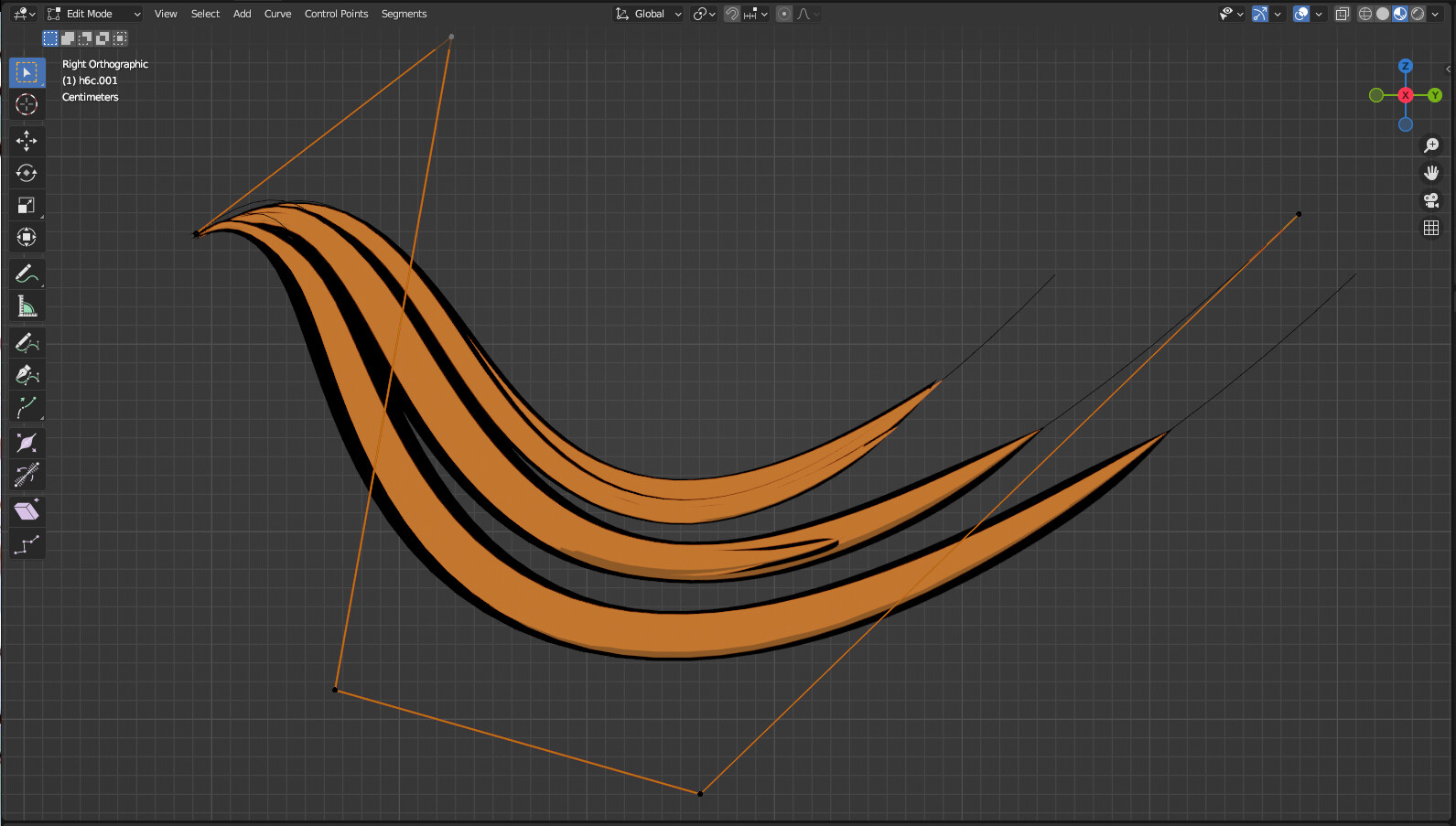Expand the shading options dropdown arrow
This screenshot has width=1456, height=826.
[x=1435, y=14]
